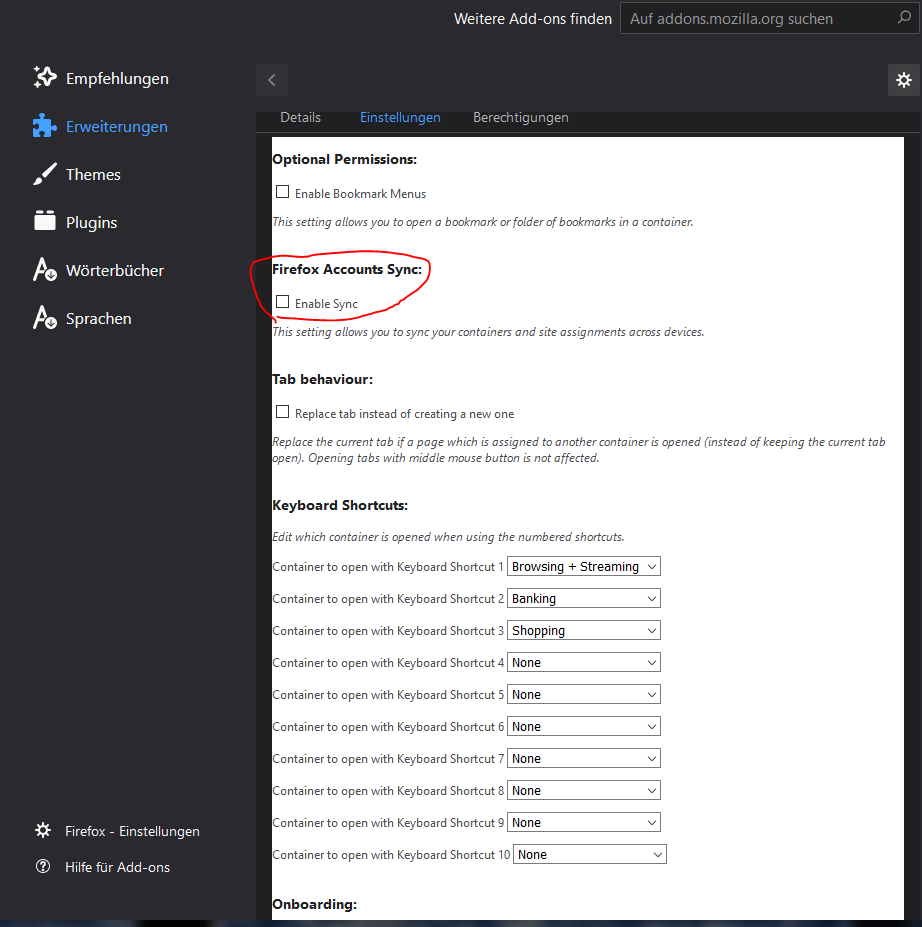
Task: Open the Keyboard Shortcut 2 Banking dropdown
Action: click(x=584, y=598)
